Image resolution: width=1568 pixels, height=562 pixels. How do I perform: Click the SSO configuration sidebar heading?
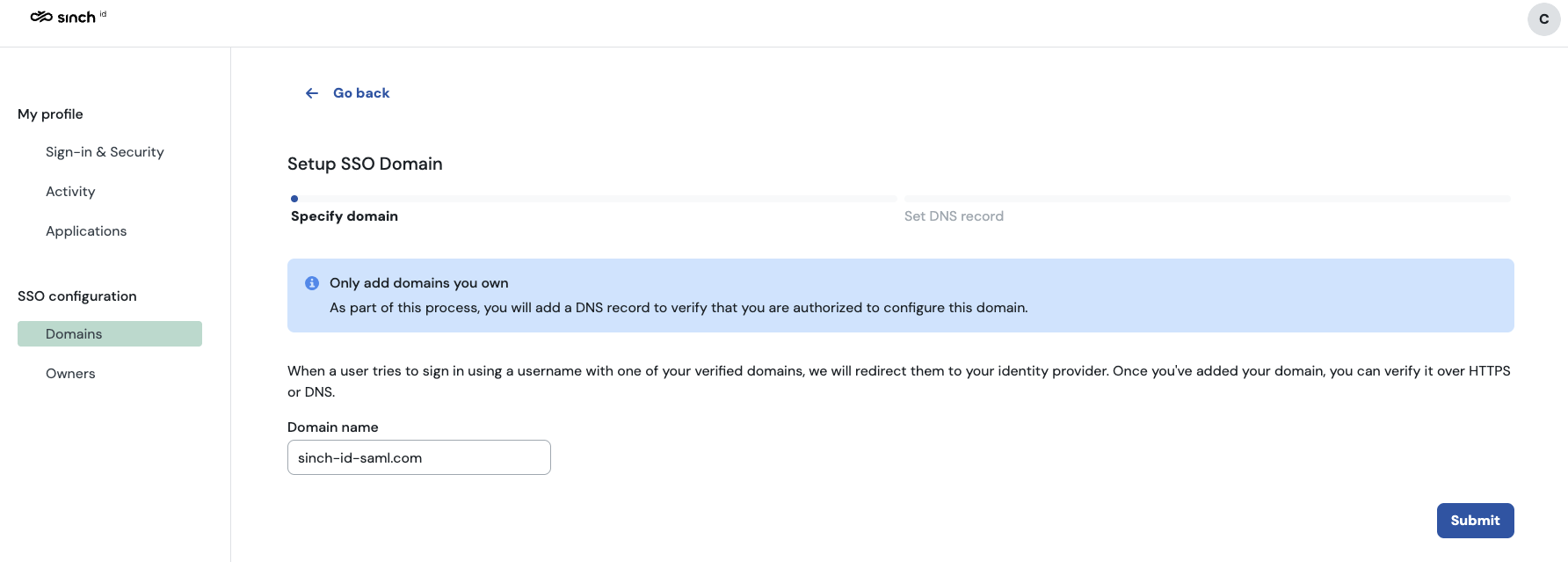tap(77, 296)
